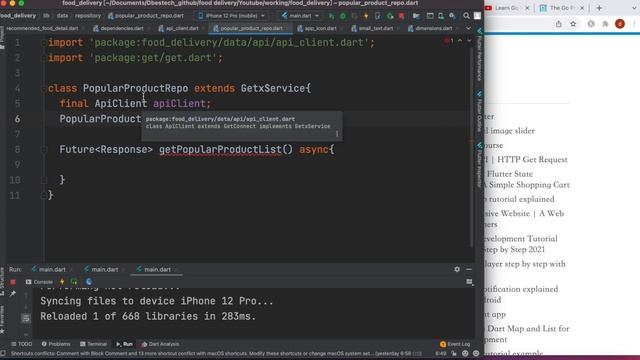Open browser extensions puzzle icon

(605, 24)
